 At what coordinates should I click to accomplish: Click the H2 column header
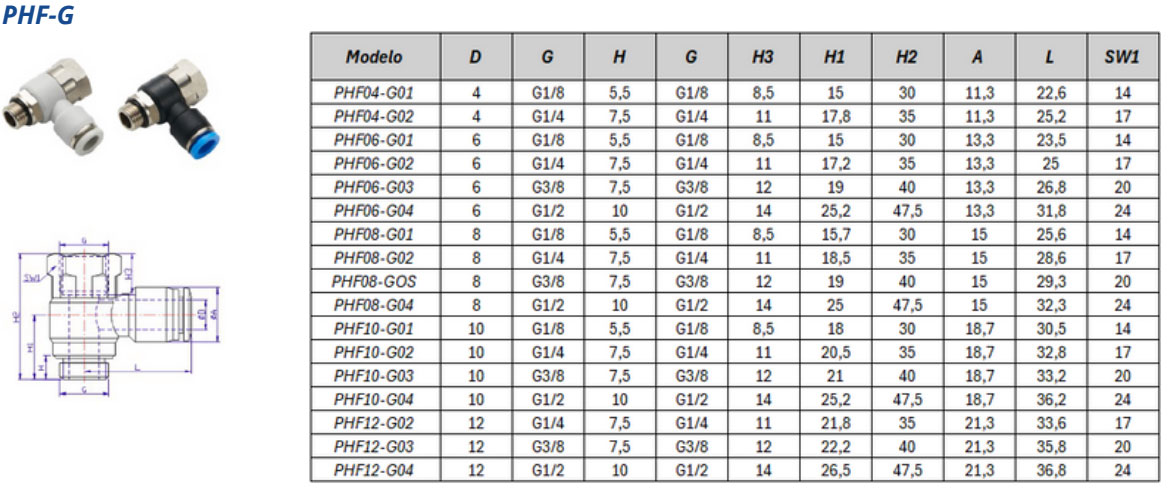(906, 58)
